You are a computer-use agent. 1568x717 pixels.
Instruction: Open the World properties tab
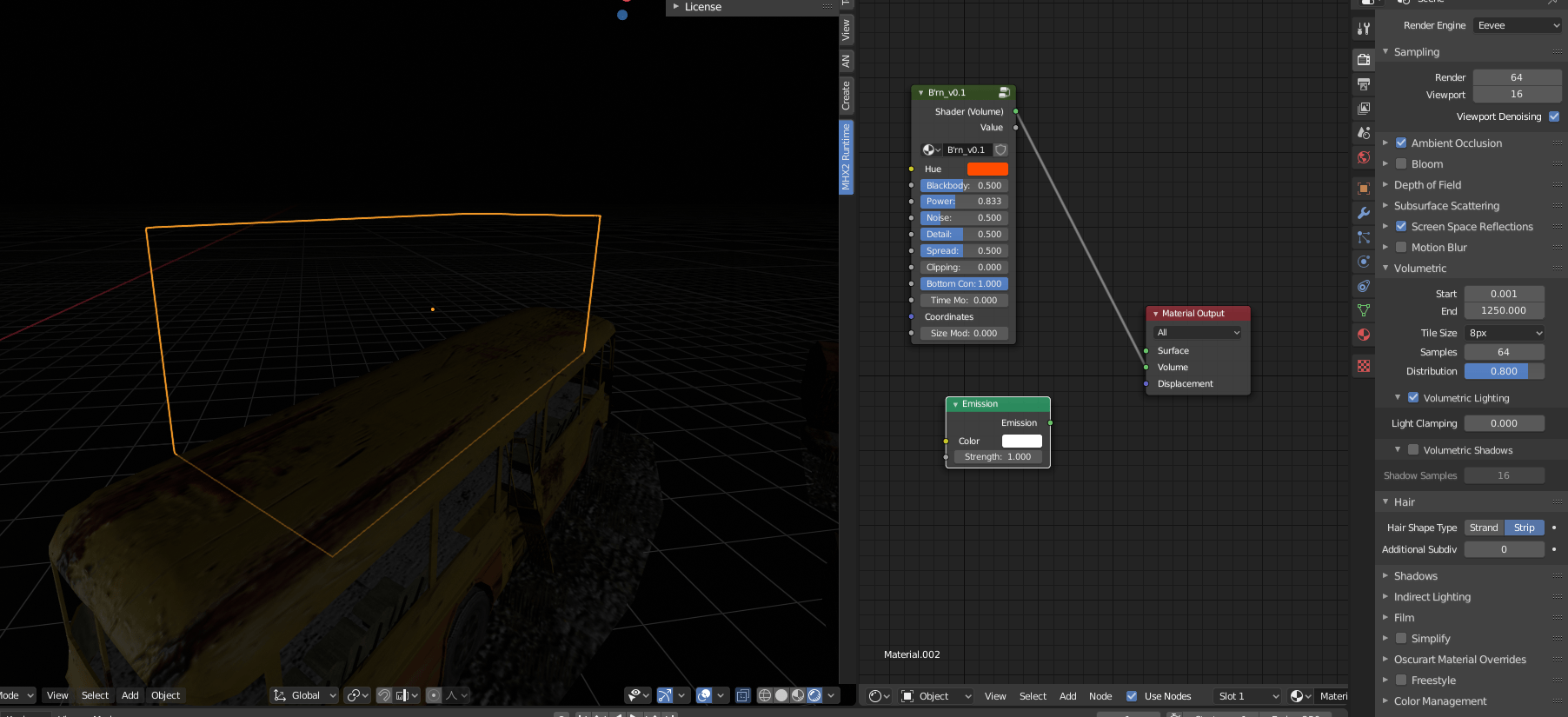[1363, 157]
